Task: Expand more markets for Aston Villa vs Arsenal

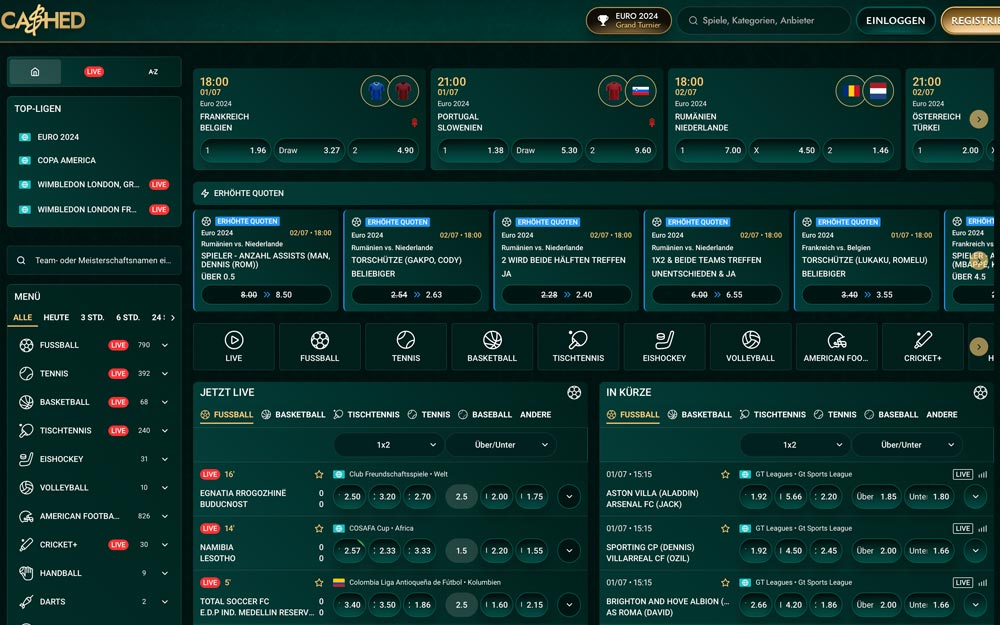Action: coord(975,497)
